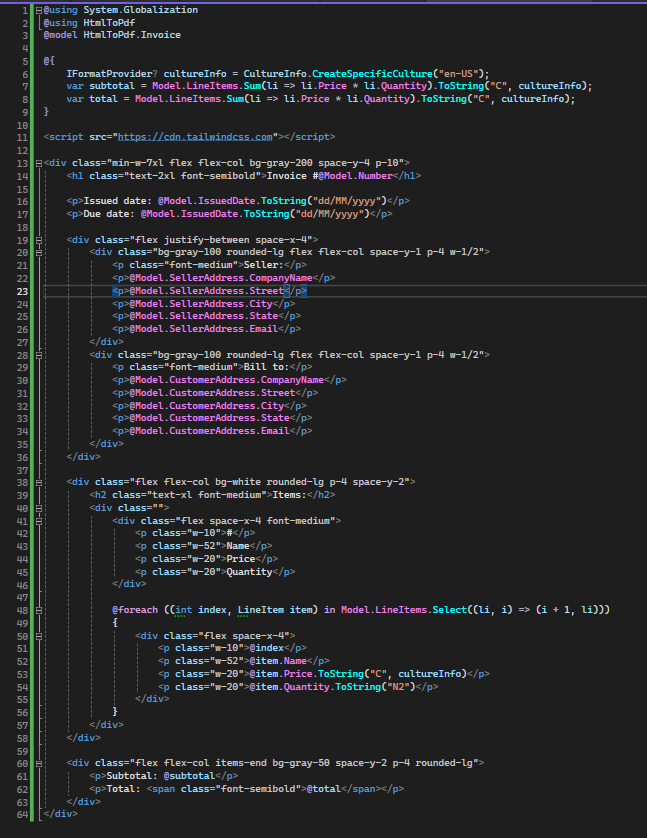Click the 'Seller:' label text
The image size is (647, 838).
[x=264, y=265]
